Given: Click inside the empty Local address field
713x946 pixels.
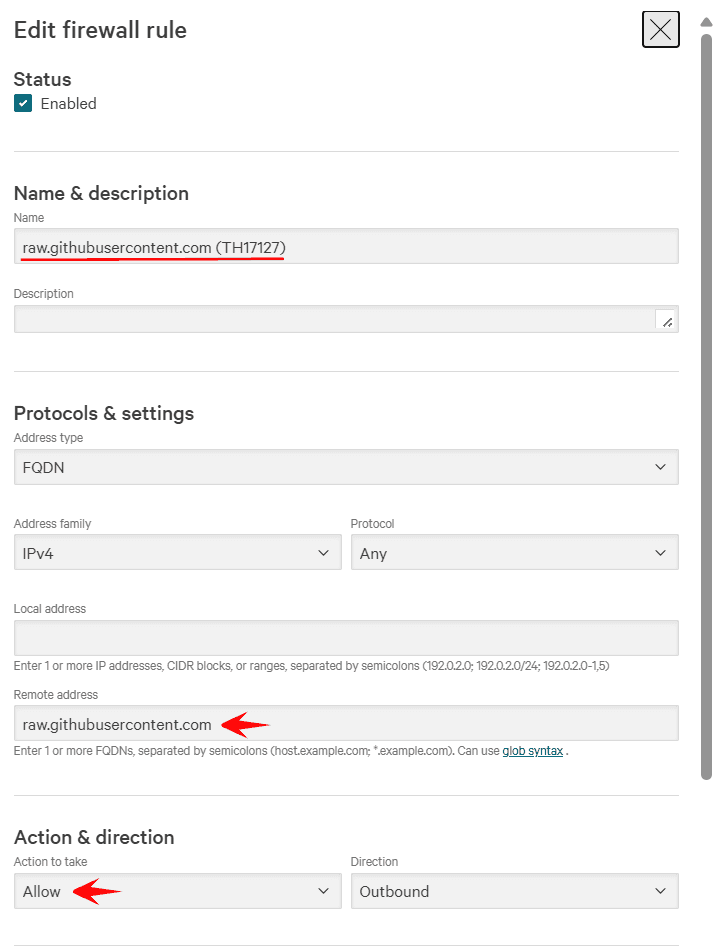Looking at the screenshot, I should (346, 637).
